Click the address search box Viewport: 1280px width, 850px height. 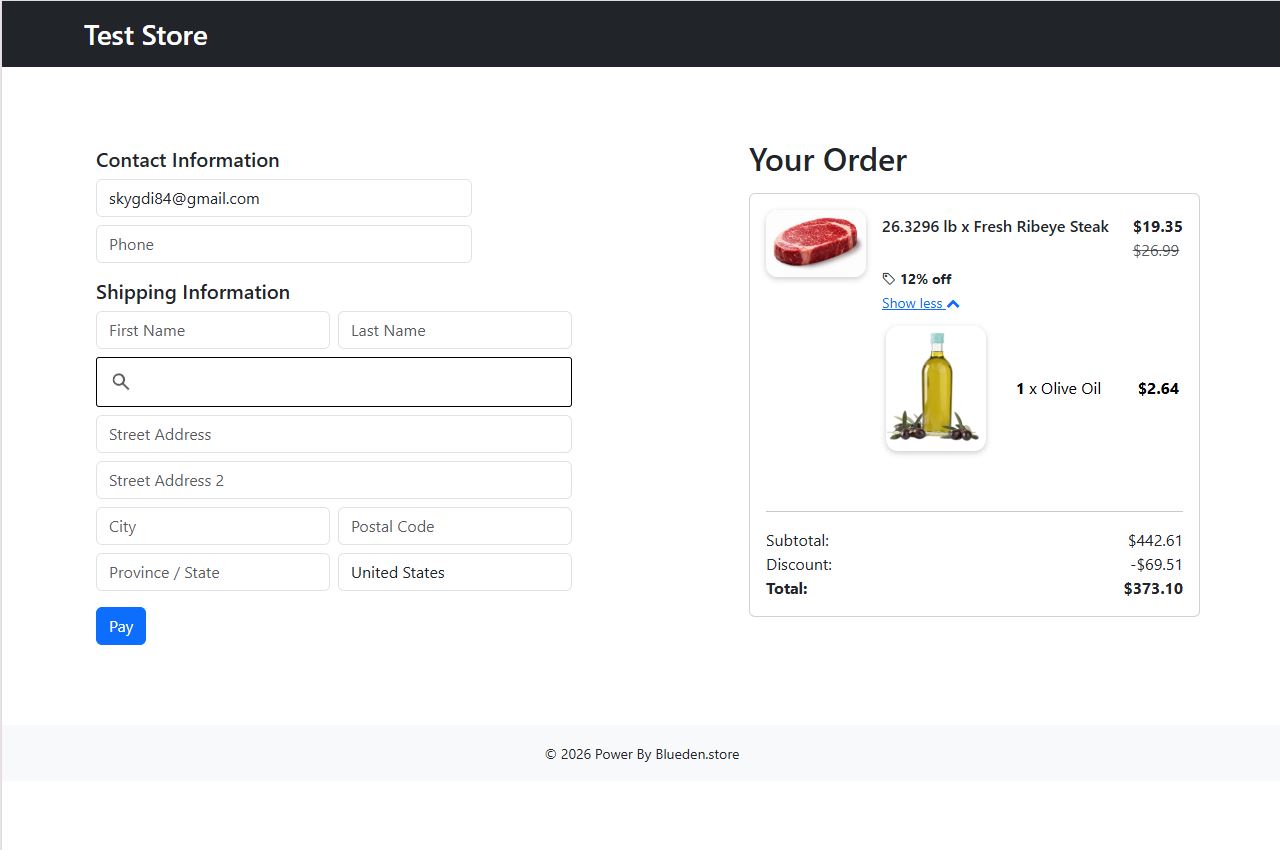[350, 382]
